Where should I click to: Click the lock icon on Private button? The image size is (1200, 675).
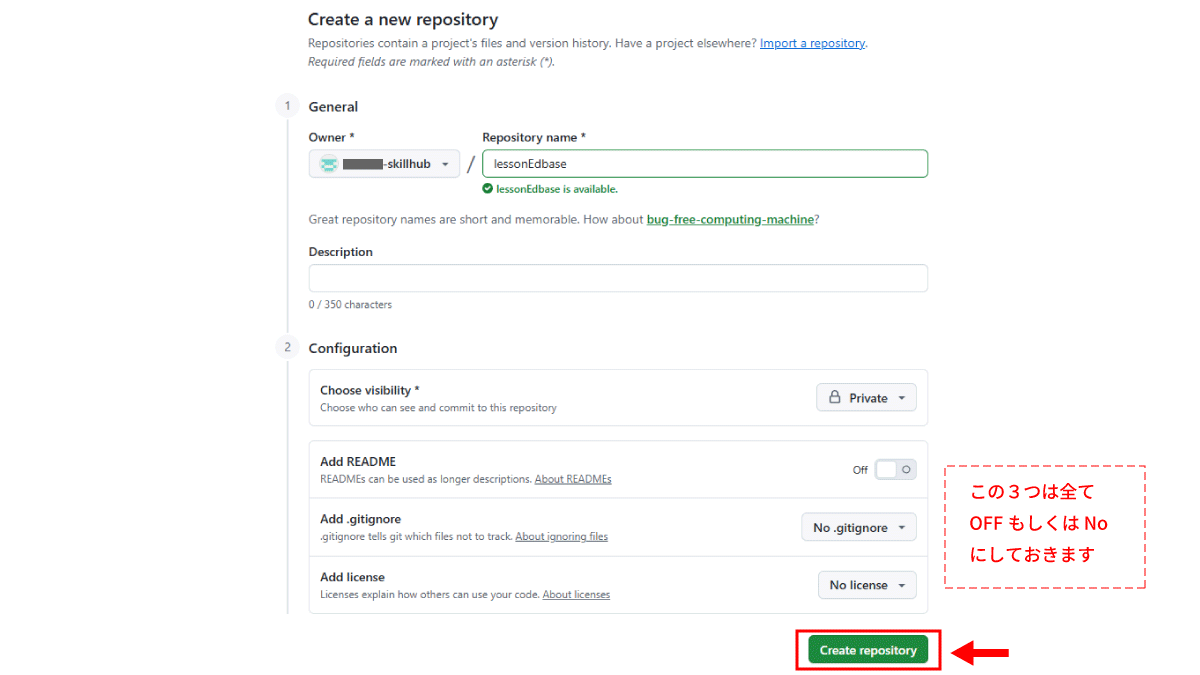click(x=835, y=397)
